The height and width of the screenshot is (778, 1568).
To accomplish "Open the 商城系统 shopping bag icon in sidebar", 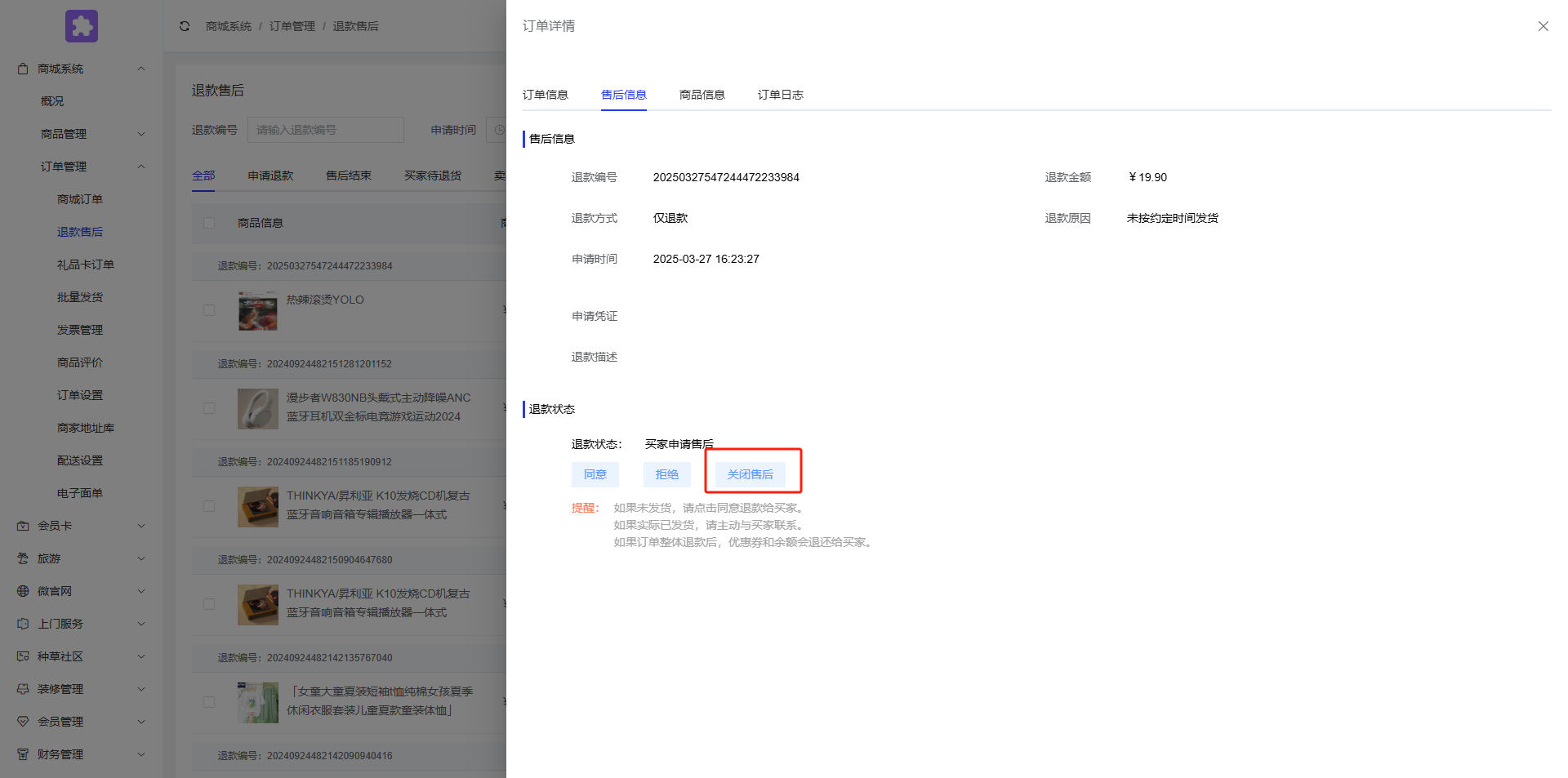I will click(22, 68).
